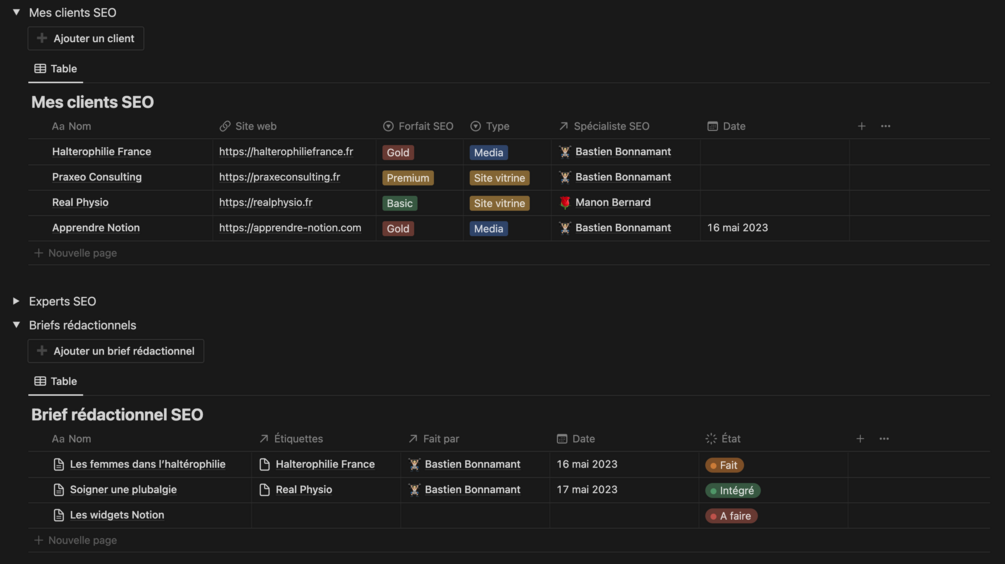Open the Spécialiste SEO column header
This screenshot has width=1005, height=564.
point(604,126)
